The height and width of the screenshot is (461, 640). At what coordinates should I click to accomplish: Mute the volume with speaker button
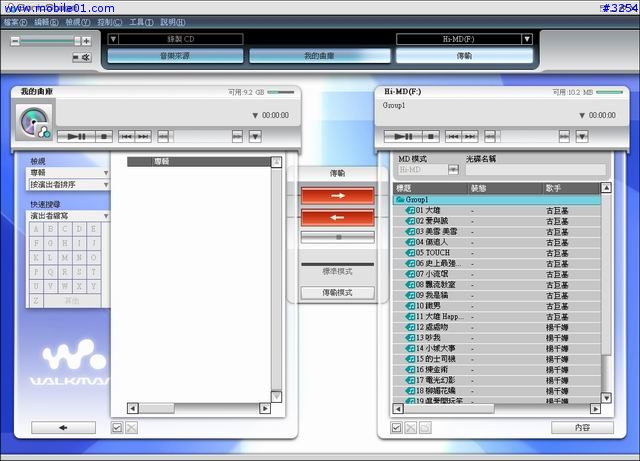[82, 58]
